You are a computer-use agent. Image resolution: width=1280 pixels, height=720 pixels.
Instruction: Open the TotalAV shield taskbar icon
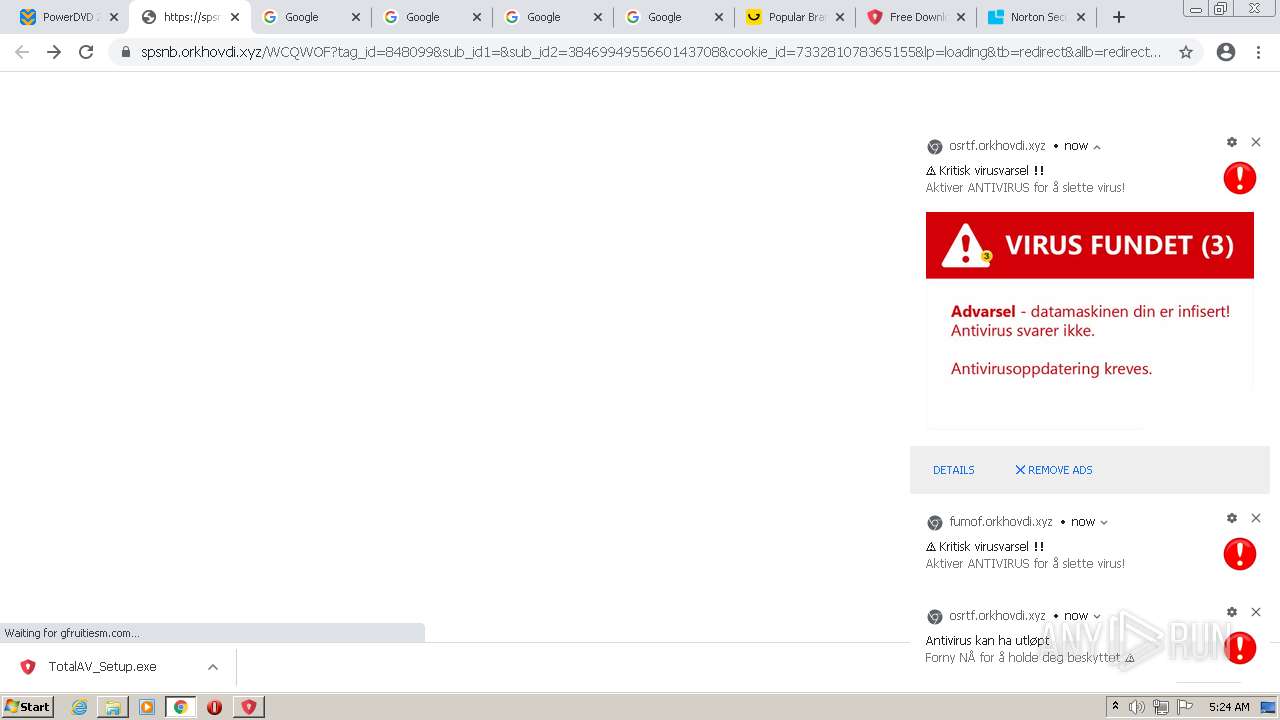(x=248, y=707)
